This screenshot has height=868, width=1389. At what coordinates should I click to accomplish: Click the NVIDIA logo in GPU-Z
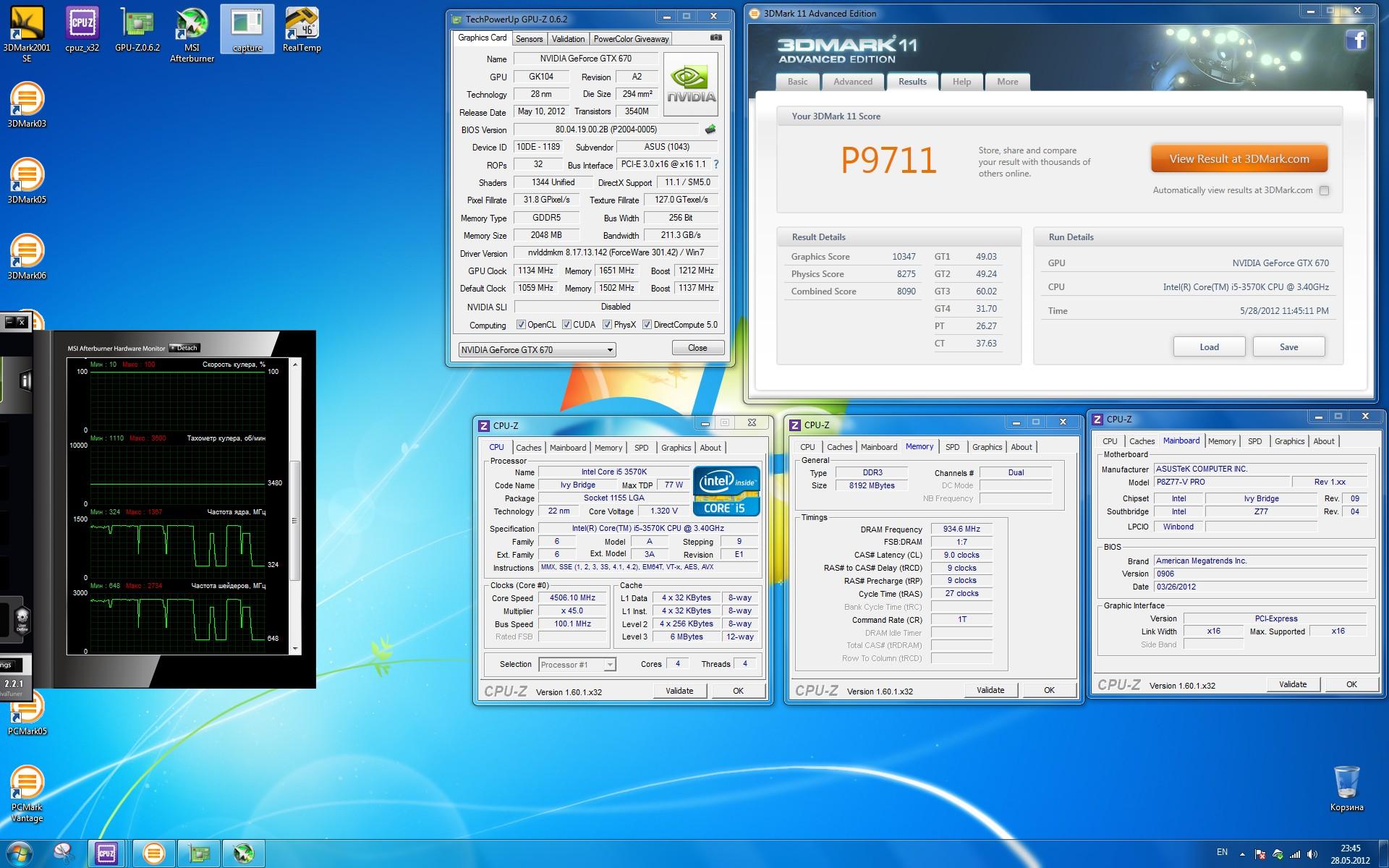tap(691, 84)
